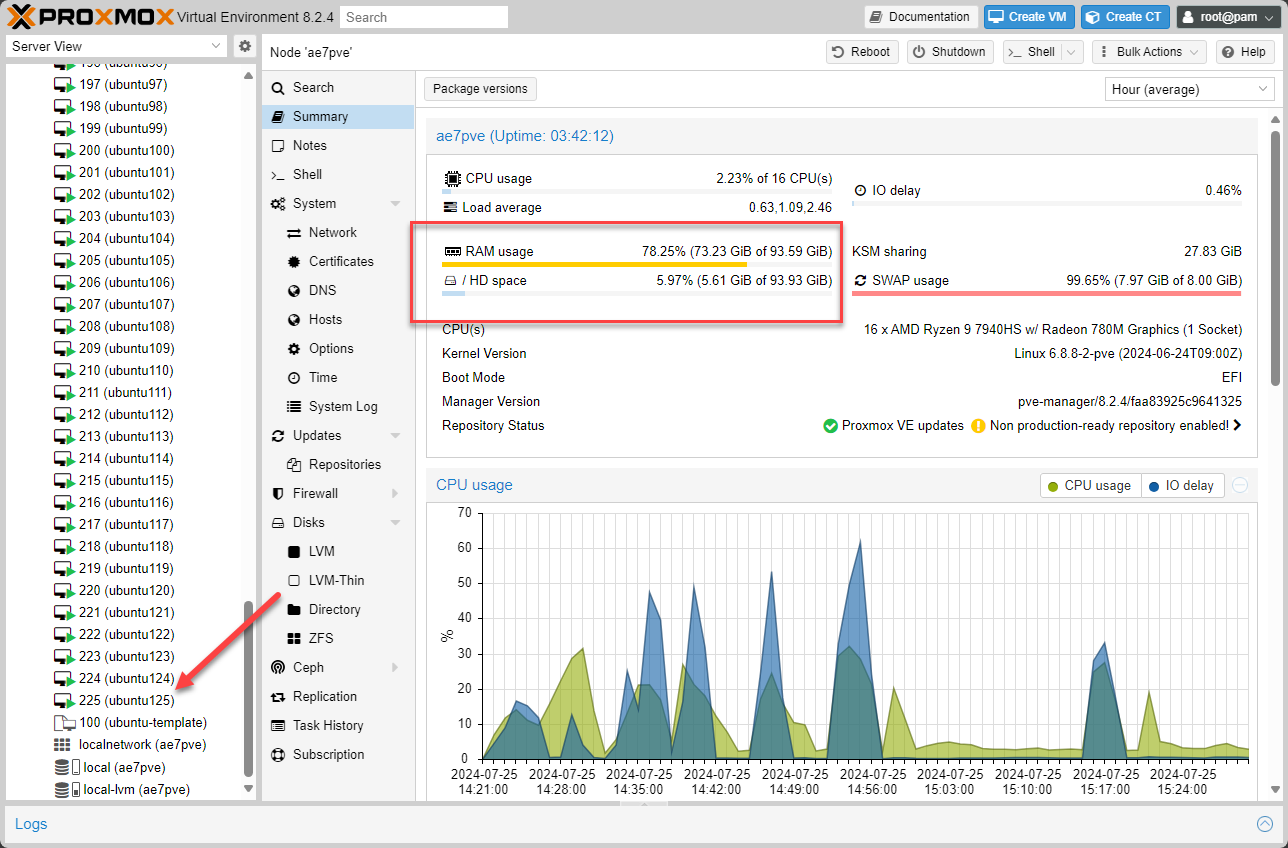
Task: Select the local-lvm (ae7pve) storage
Action: [x=136, y=789]
